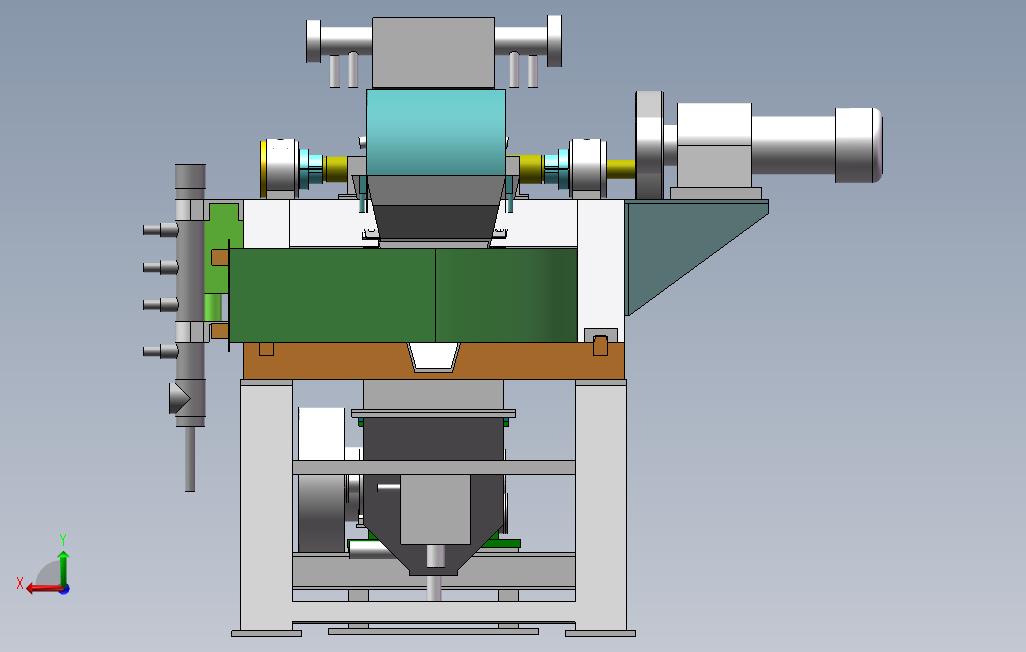Select the white gearbox housing left of motor
This screenshot has height=652, width=1026.
coord(714,144)
